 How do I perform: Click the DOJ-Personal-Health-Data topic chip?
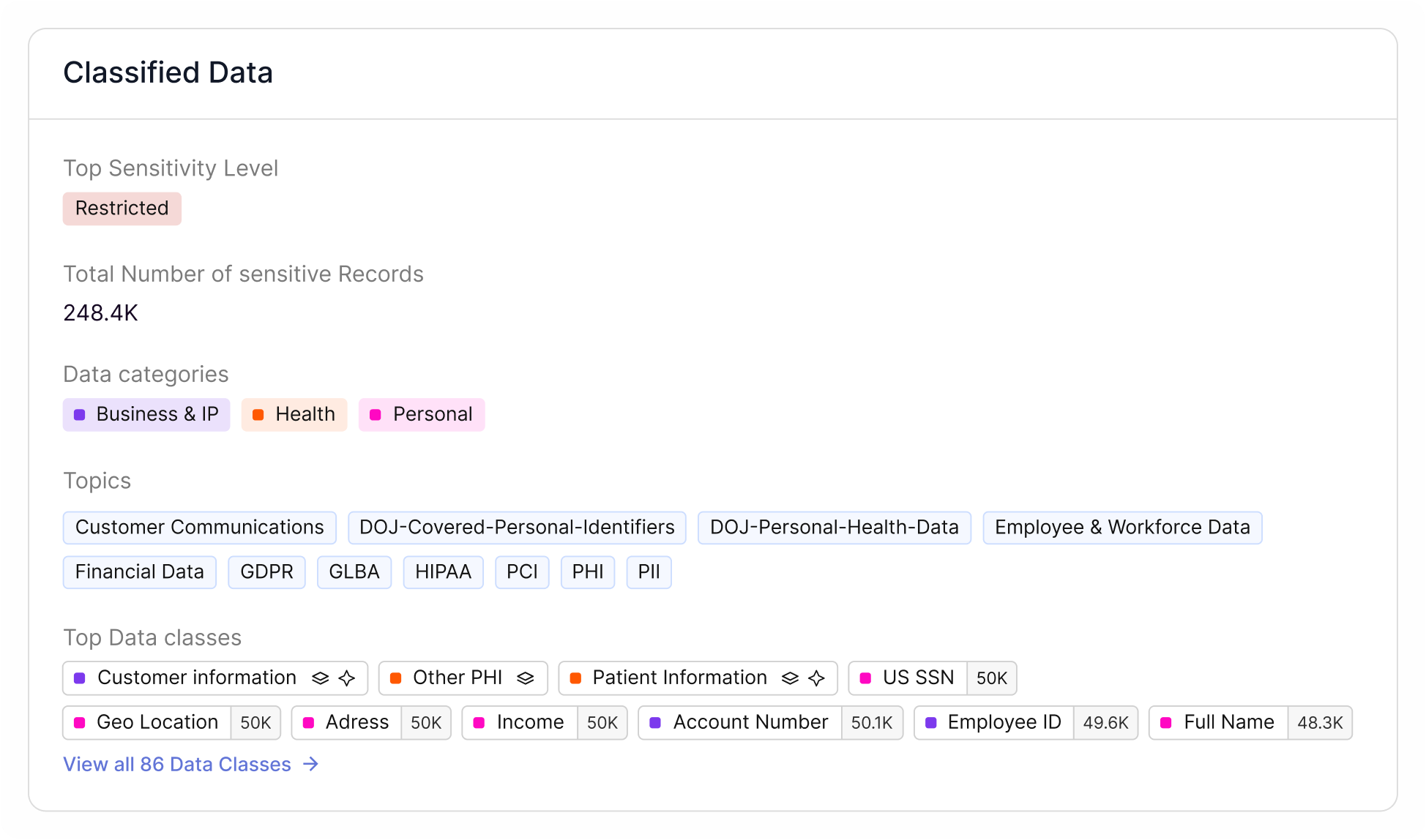(834, 528)
